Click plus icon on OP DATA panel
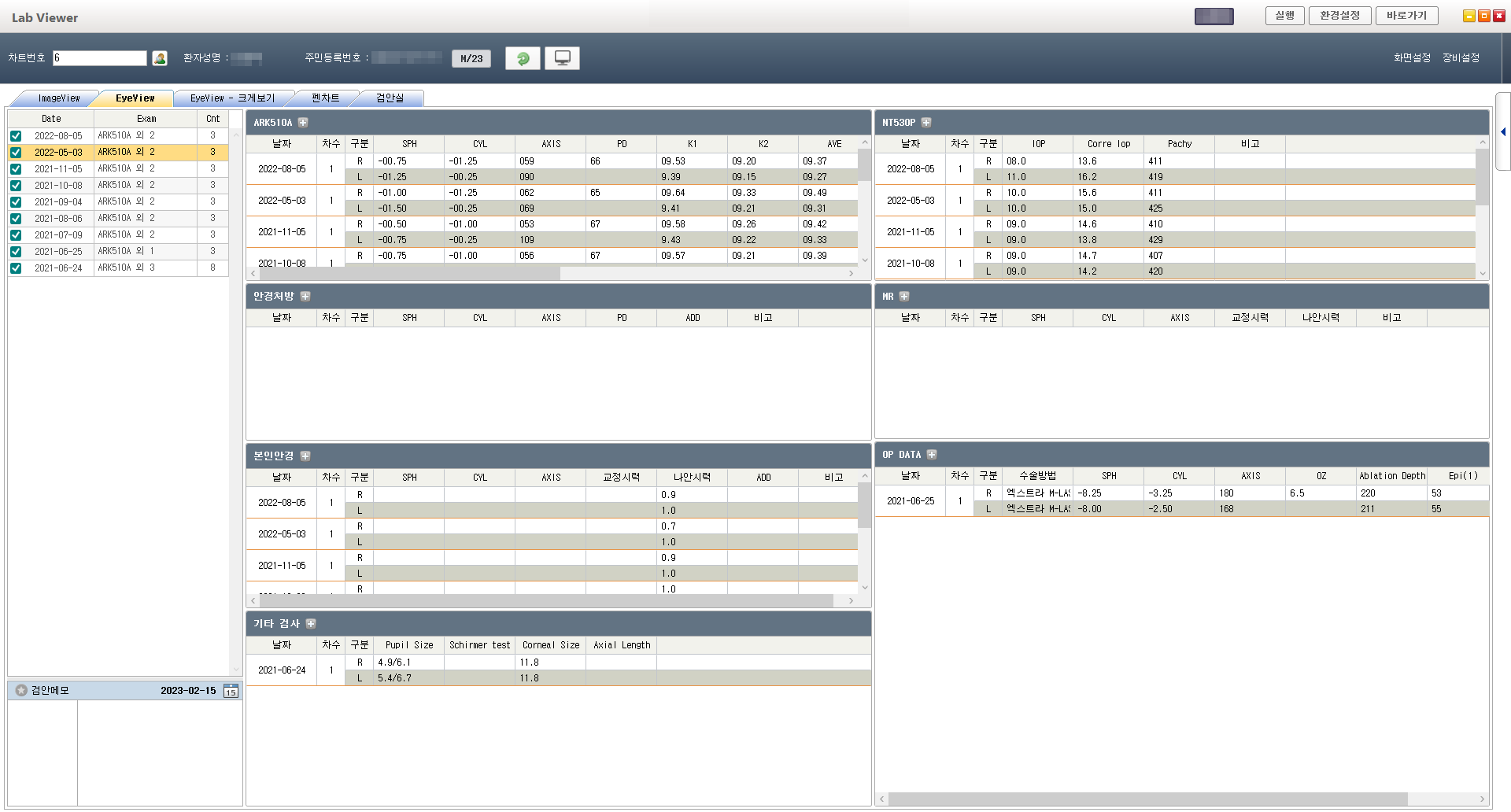 coord(932,455)
